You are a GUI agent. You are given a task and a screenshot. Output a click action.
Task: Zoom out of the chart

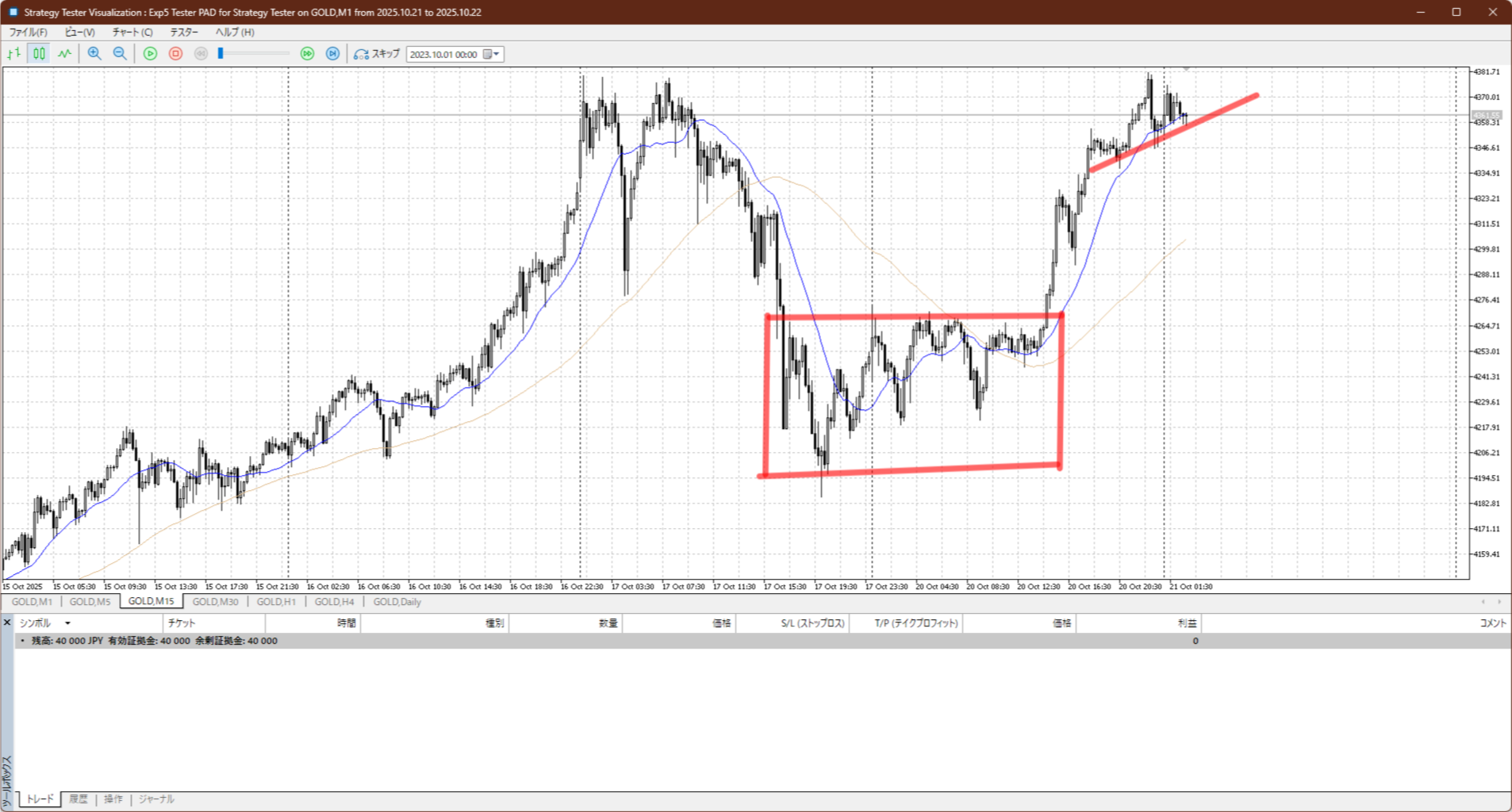coord(120,54)
